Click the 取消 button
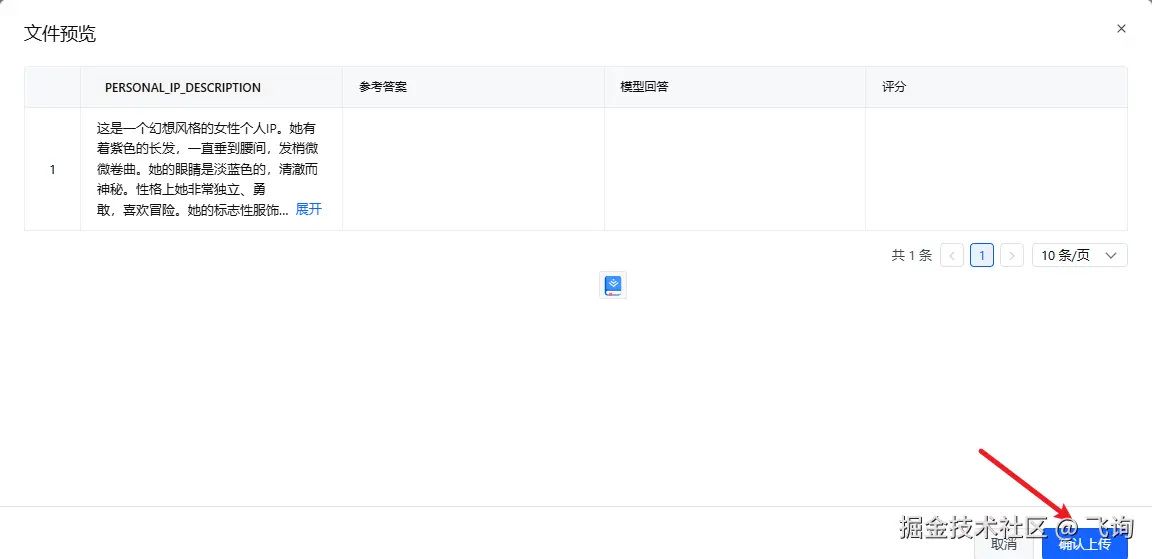 1005,544
